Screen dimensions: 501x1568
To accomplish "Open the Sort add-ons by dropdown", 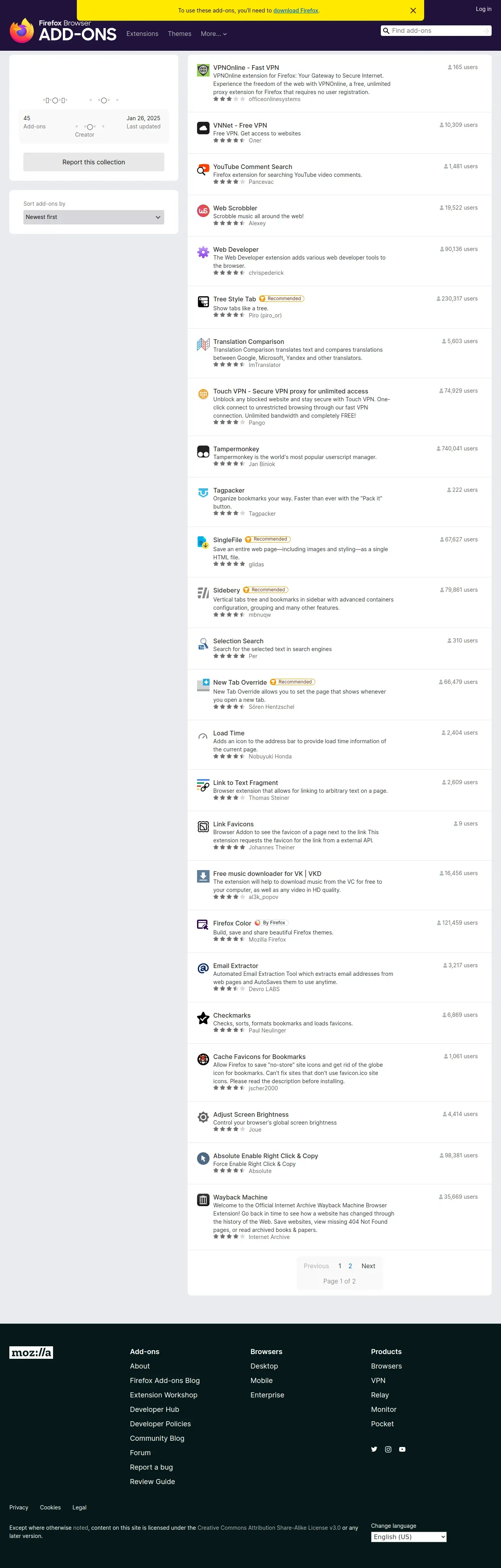I will point(94,217).
